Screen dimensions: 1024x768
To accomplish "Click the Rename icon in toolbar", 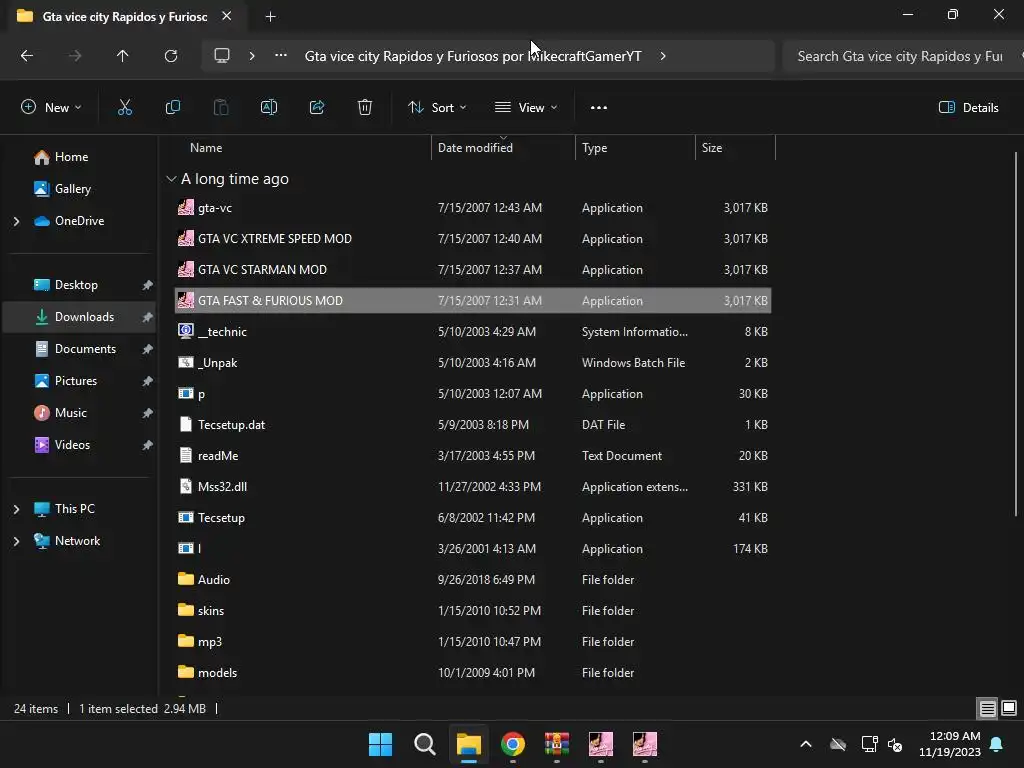I will point(269,108).
